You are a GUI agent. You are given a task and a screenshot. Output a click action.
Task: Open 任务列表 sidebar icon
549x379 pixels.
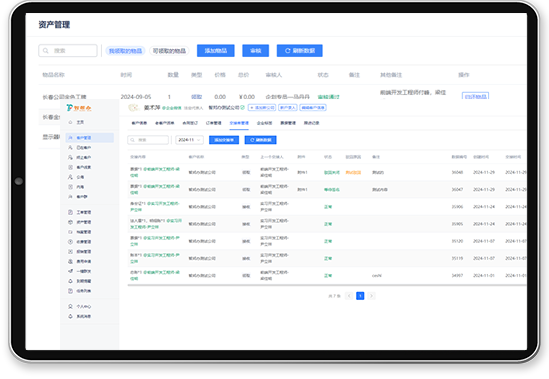tap(70, 291)
